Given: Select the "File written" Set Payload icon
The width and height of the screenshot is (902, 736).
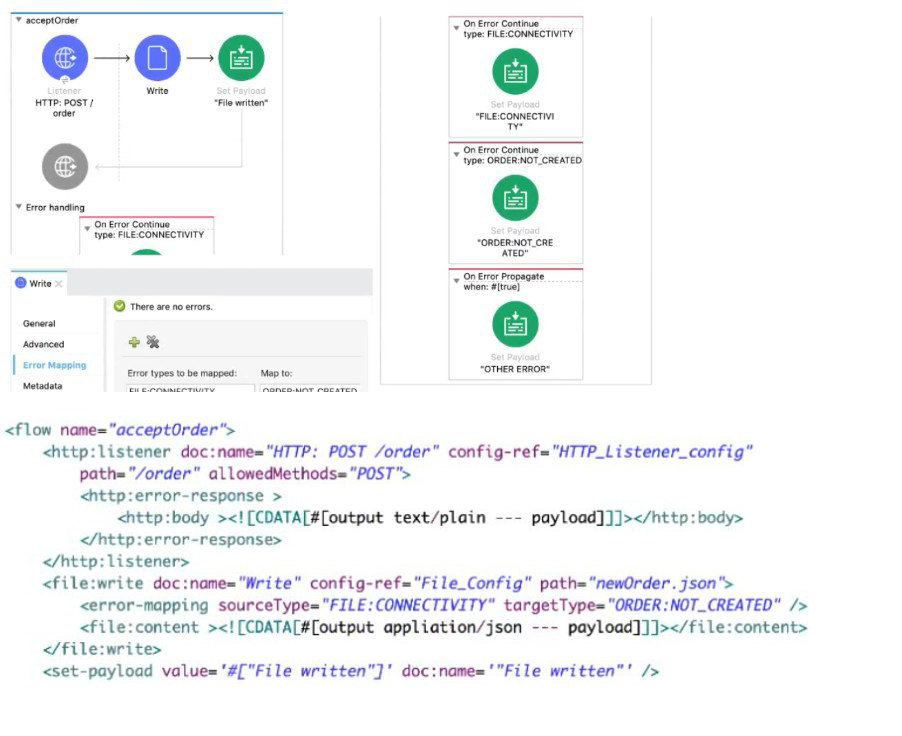Looking at the screenshot, I should pos(241,58).
